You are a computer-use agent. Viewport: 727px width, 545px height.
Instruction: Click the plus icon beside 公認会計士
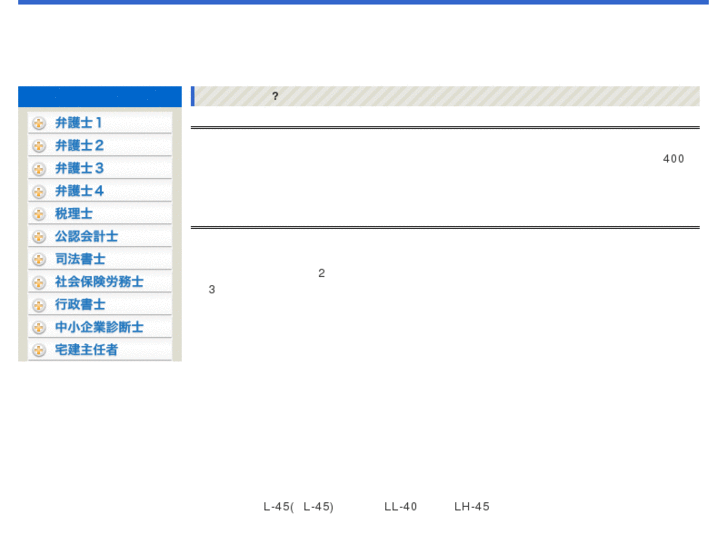coord(39,237)
